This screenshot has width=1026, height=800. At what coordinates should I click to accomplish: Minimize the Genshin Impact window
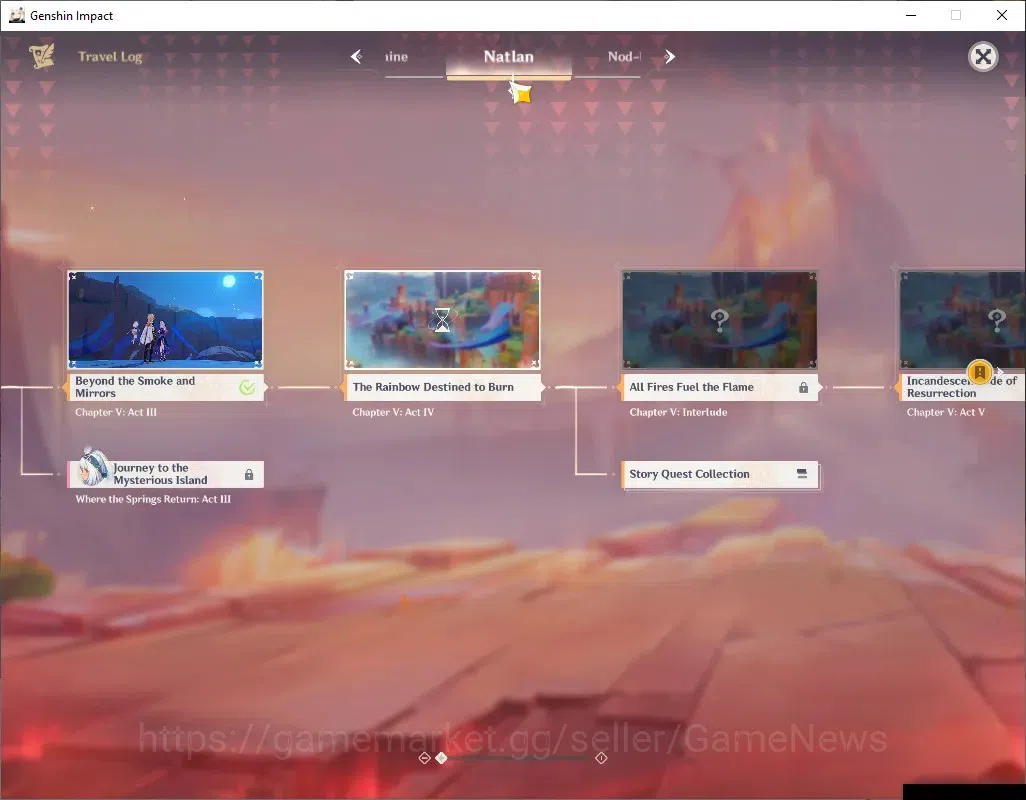[910, 15]
